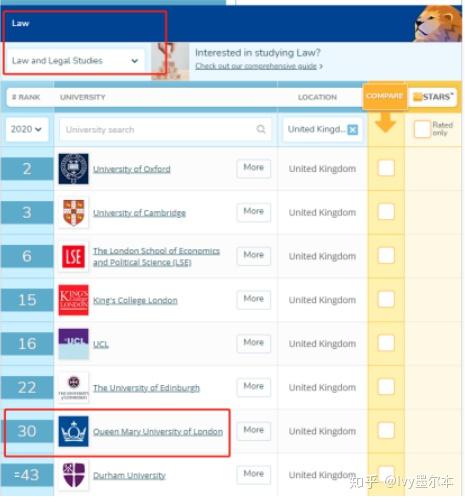Screen dimensions: 465x502
Task: Open the UCL link
Action: [101, 344]
